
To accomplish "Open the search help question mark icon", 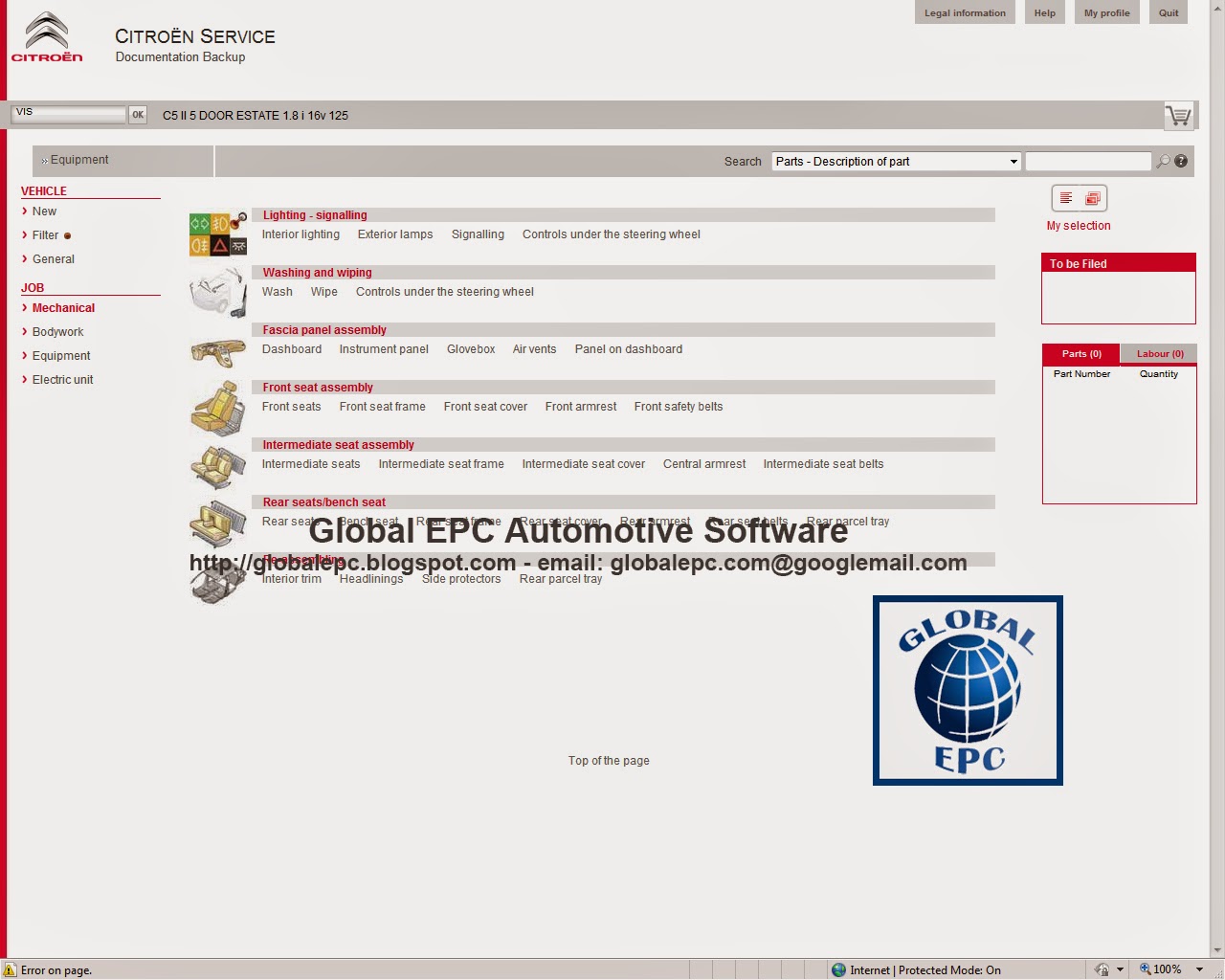I will pyautogui.click(x=1181, y=162).
